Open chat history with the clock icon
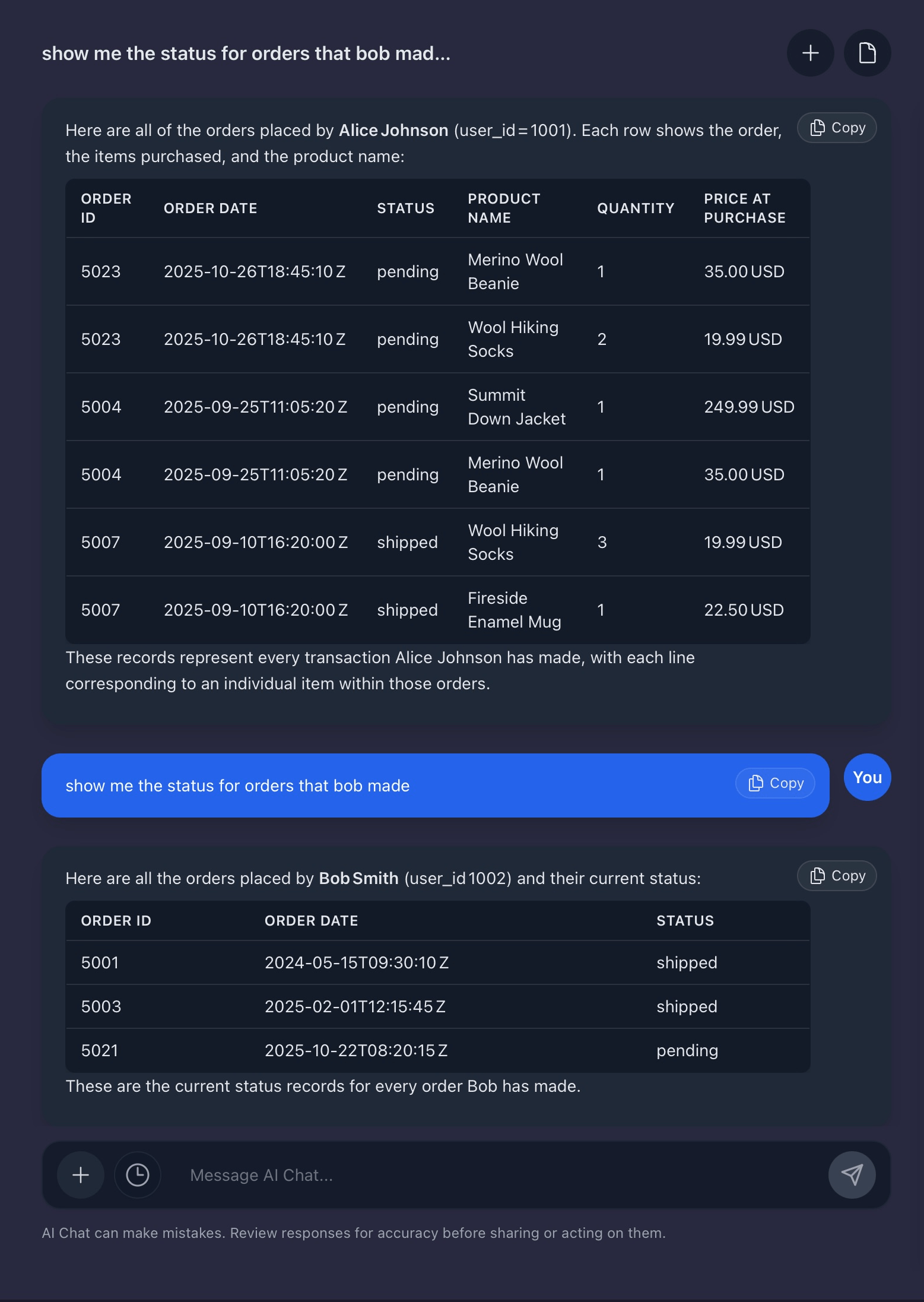 click(x=137, y=1174)
